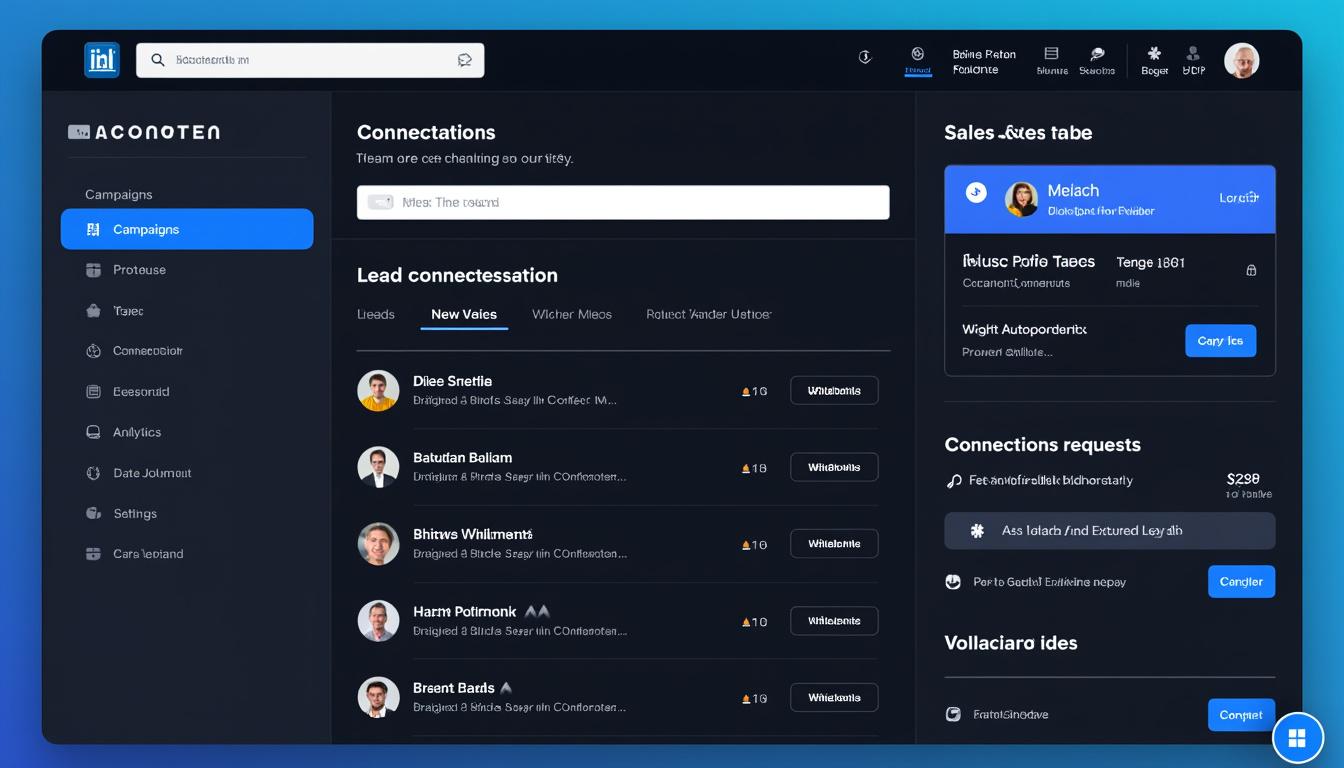The image size is (1344, 768).
Task: Click the Whitebonts button for Batudan Ballam
Action: click(x=834, y=467)
